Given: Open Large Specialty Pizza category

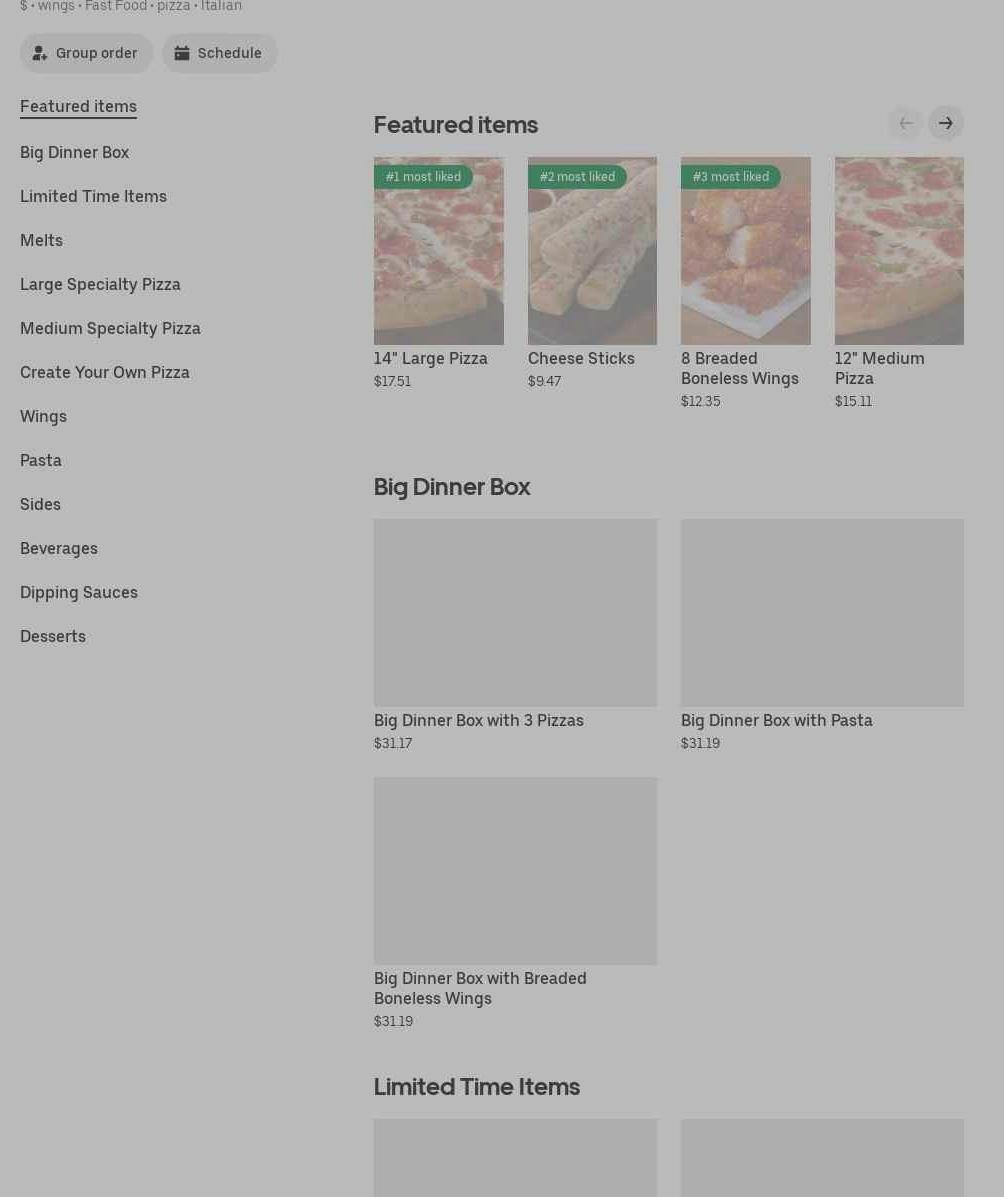Looking at the screenshot, I should pyautogui.click(x=100, y=284).
